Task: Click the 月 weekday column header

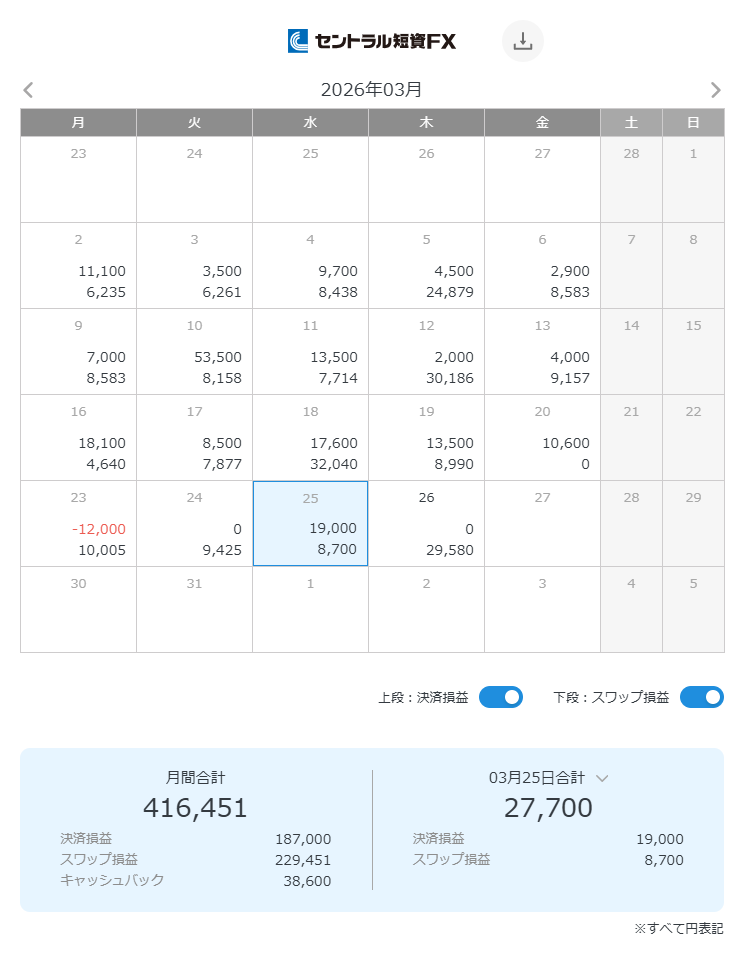Action: coord(78,122)
